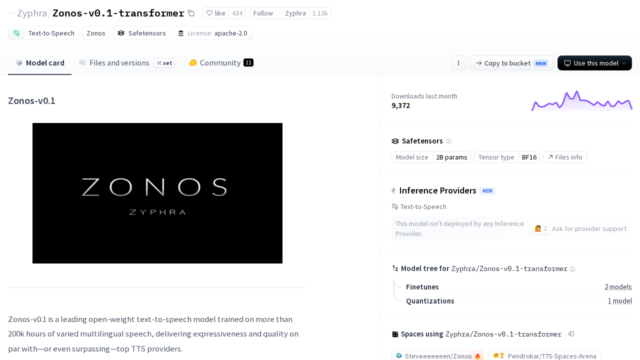Copy the model name with the clipboard icon
The width and height of the screenshot is (640, 360).
click(191, 13)
